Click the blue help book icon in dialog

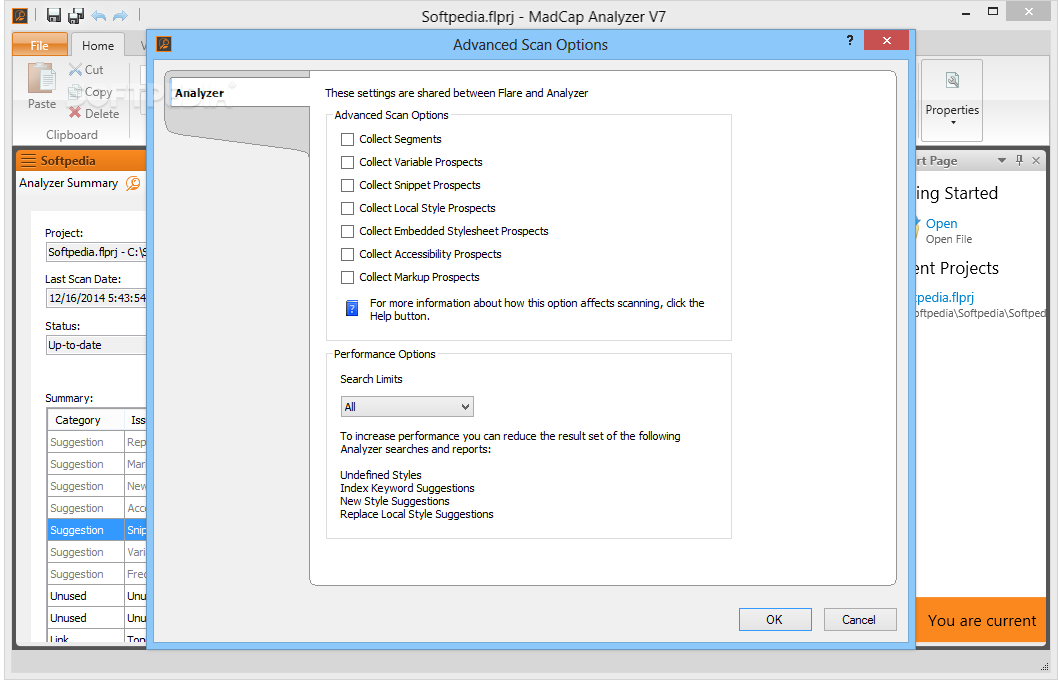352,308
